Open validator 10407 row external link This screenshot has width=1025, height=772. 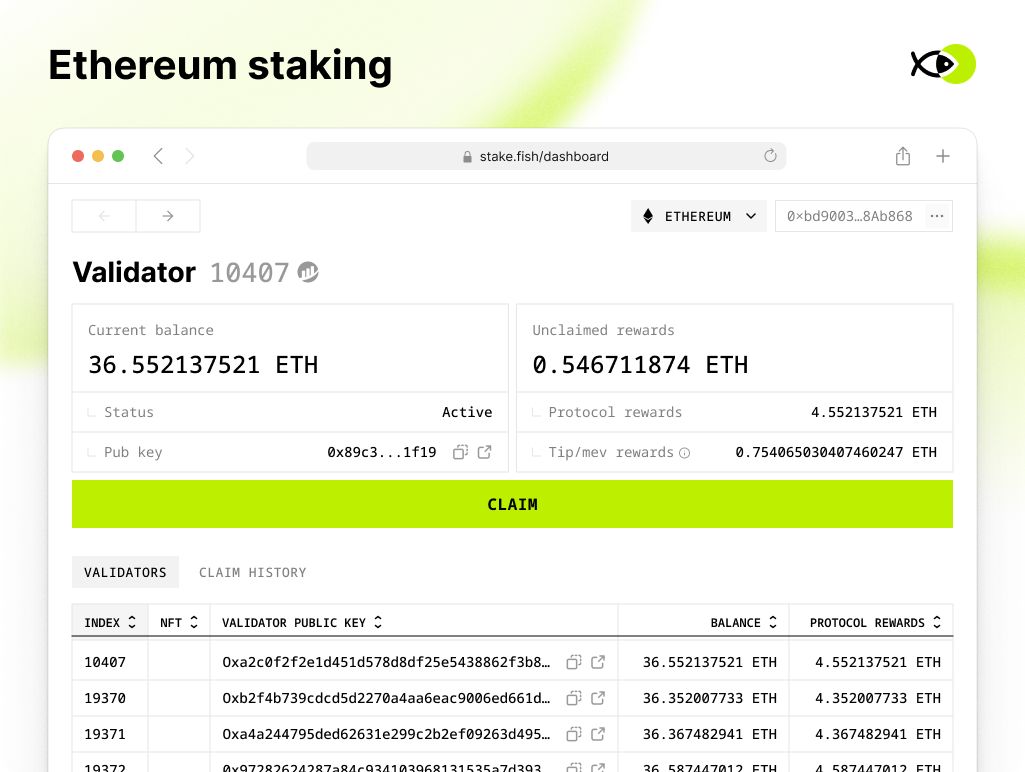(x=597, y=662)
